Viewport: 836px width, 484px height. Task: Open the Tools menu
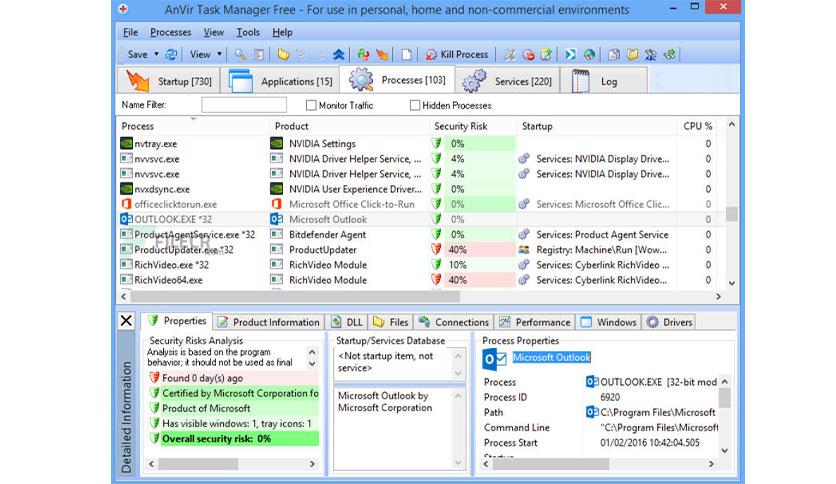(x=248, y=33)
